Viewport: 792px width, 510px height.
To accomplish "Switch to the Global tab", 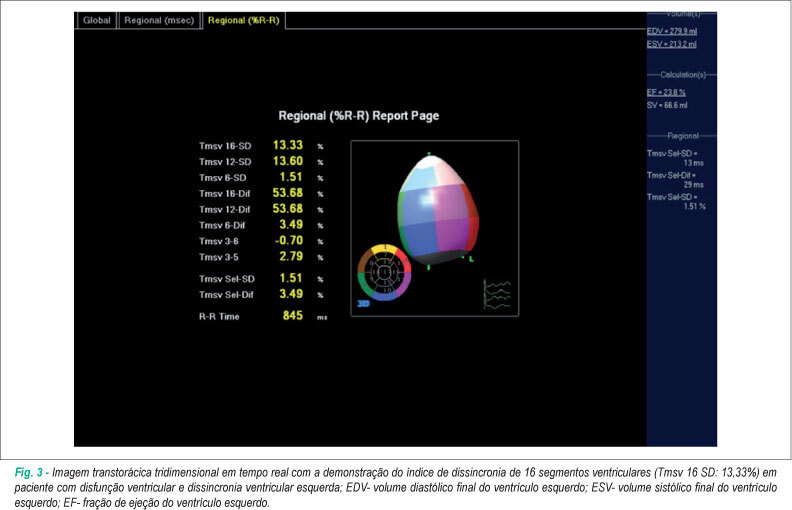I will click(x=96, y=21).
